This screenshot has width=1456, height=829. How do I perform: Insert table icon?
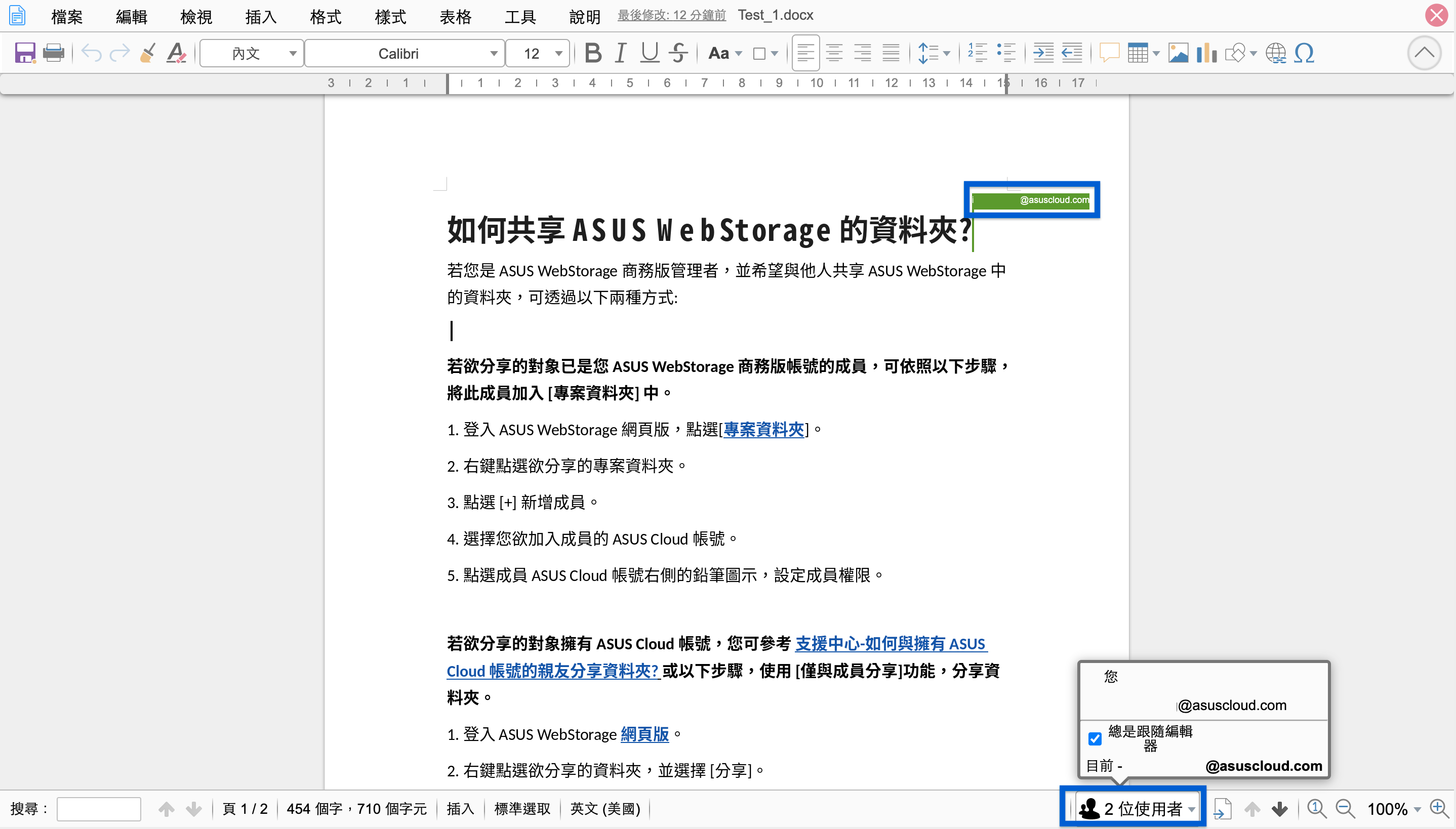[x=1138, y=54]
